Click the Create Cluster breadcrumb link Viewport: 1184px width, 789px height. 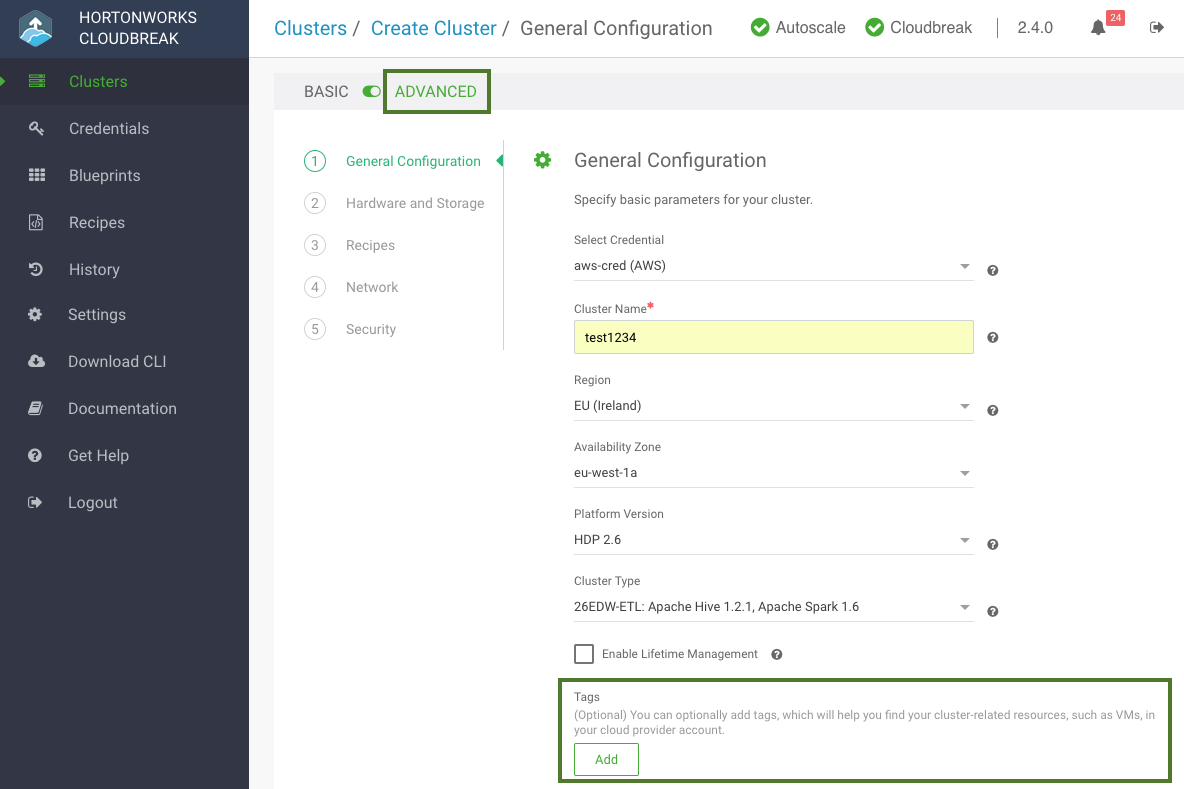point(433,28)
